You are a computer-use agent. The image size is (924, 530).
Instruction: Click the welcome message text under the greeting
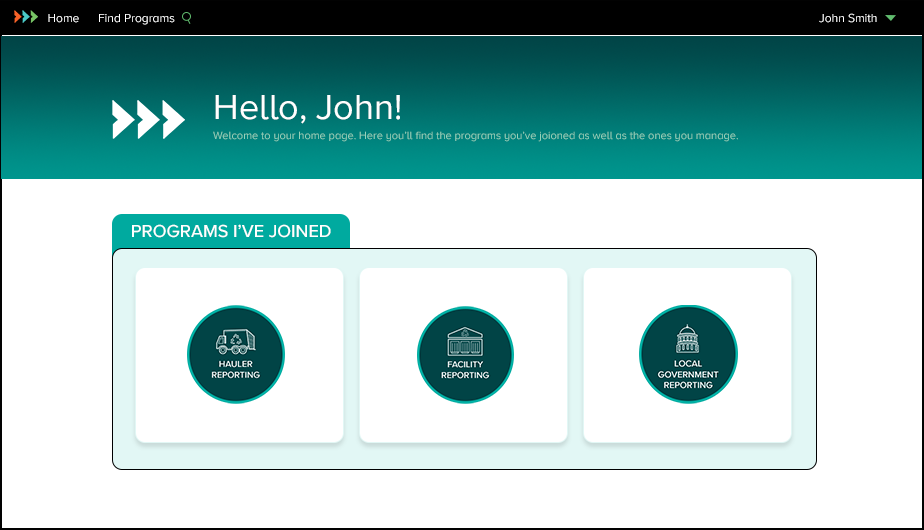(x=475, y=136)
